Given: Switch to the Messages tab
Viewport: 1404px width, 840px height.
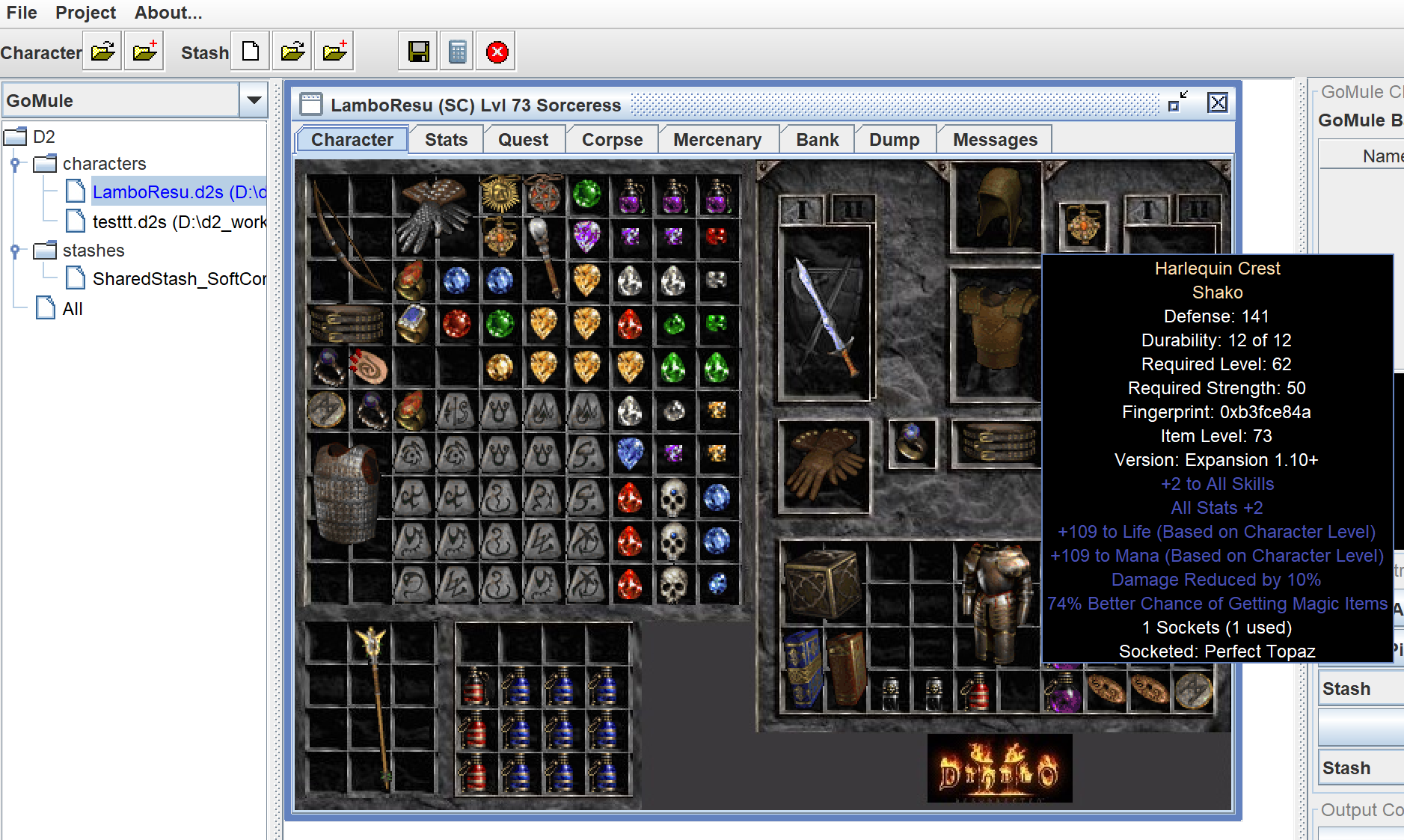Looking at the screenshot, I should point(994,140).
